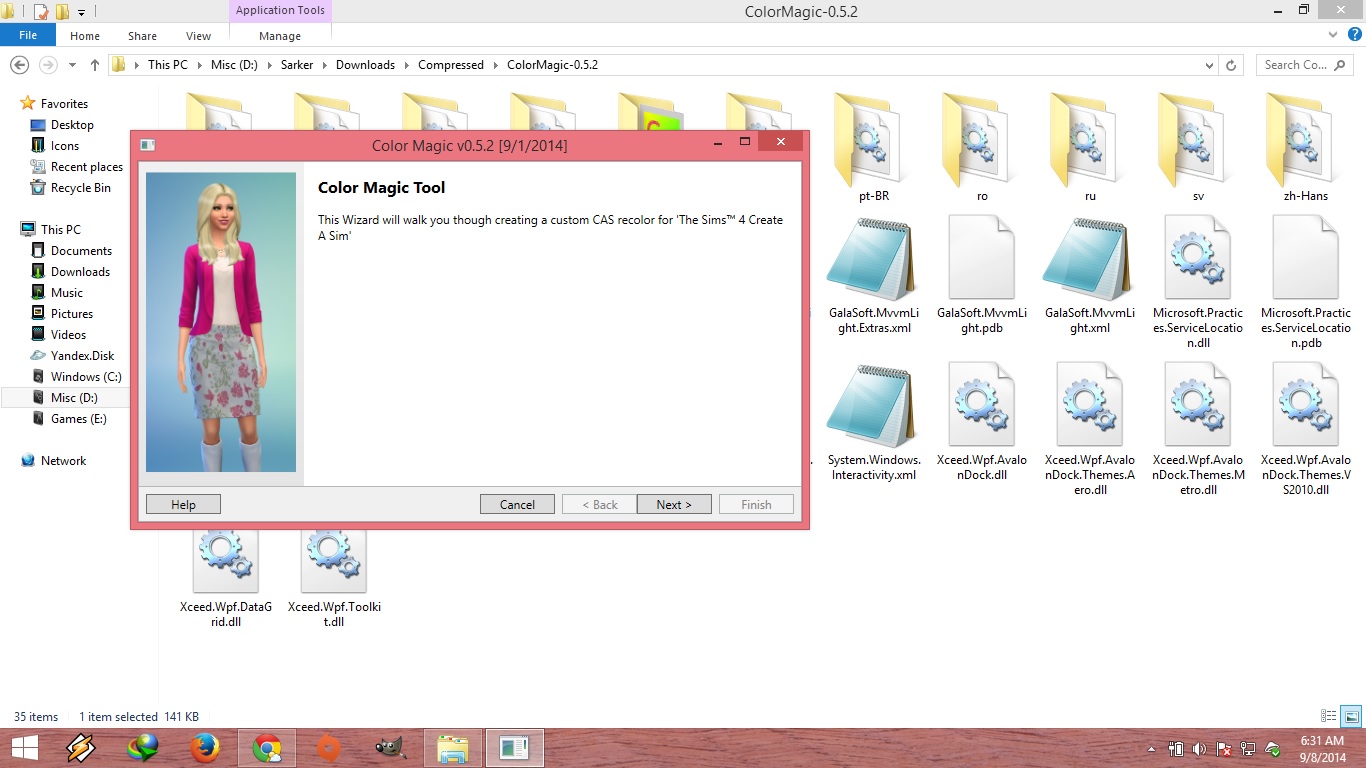Select Downloads under This PC
This screenshot has height=768, width=1366.
pyautogui.click(x=80, y=272)
